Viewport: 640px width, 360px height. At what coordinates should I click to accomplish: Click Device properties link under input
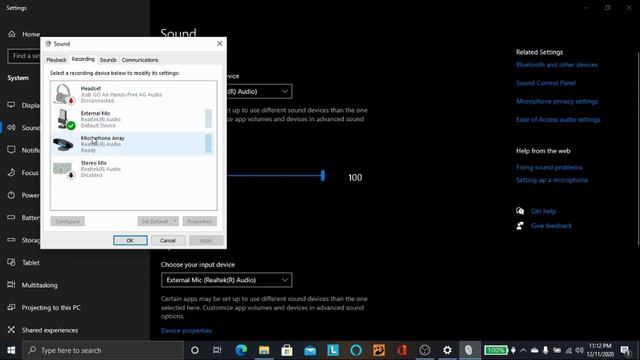click(186, 331)
